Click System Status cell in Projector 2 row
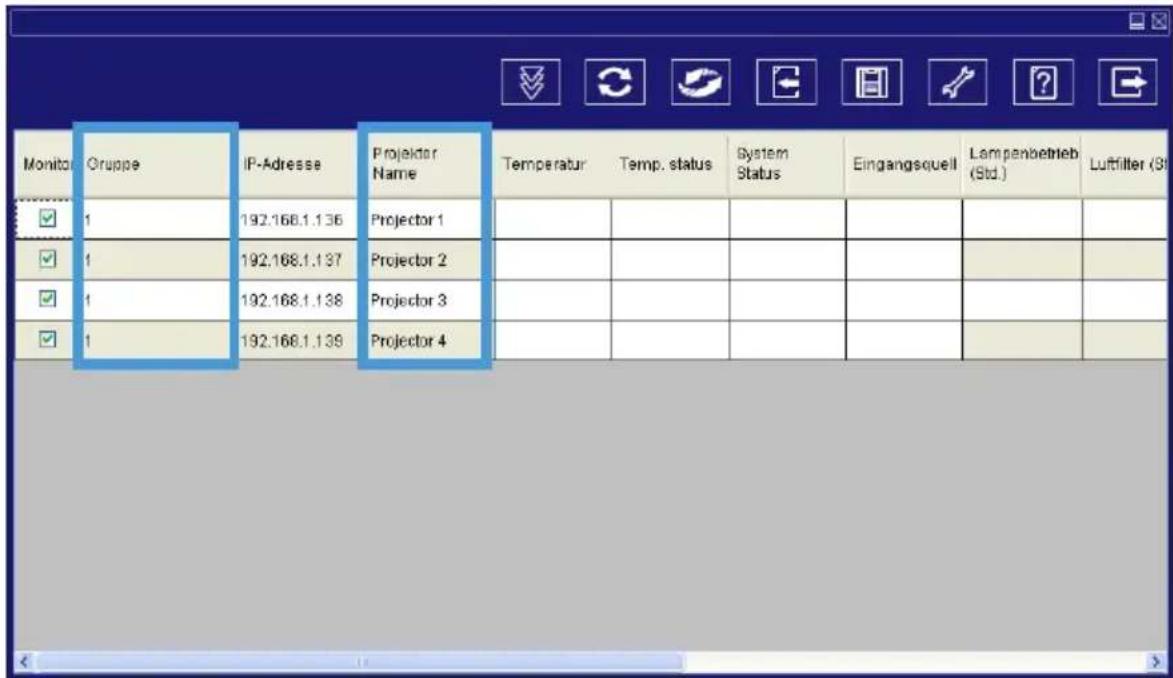 pos(787,260)
